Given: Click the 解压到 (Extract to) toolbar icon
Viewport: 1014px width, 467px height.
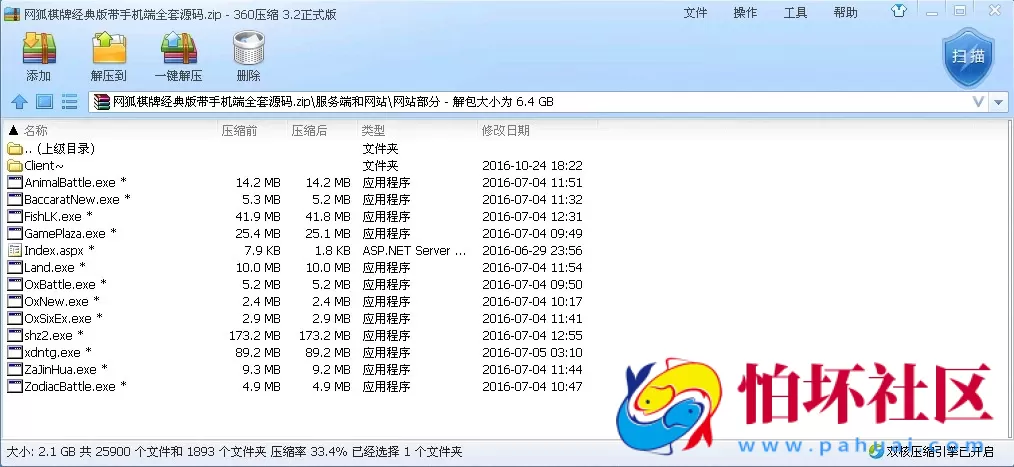Looking at the screenshot, I should [x=109, y=49].
